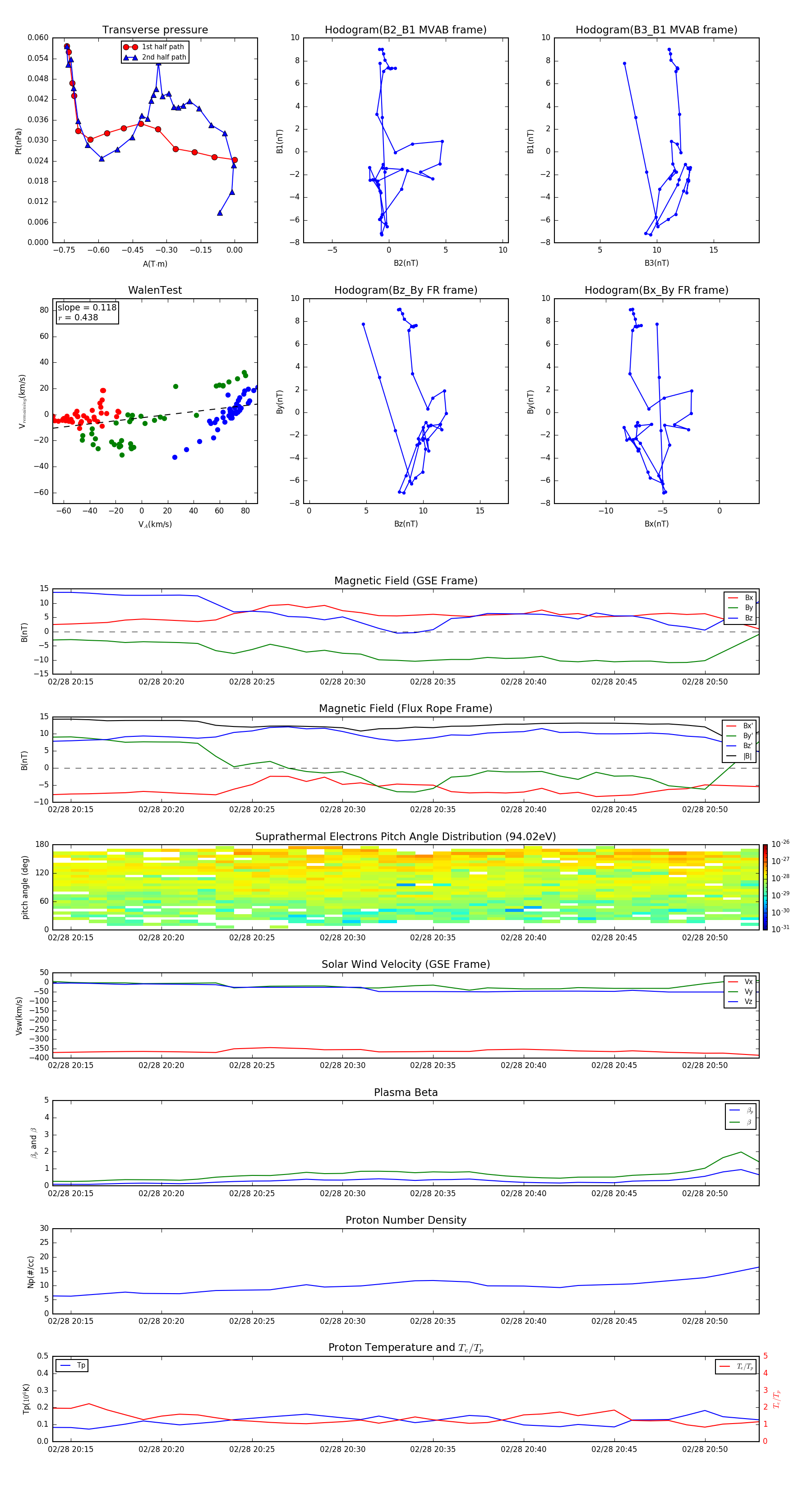Click 'Suprathermal Electrons Pitch Angle Distribution' title

coord(406,837)
